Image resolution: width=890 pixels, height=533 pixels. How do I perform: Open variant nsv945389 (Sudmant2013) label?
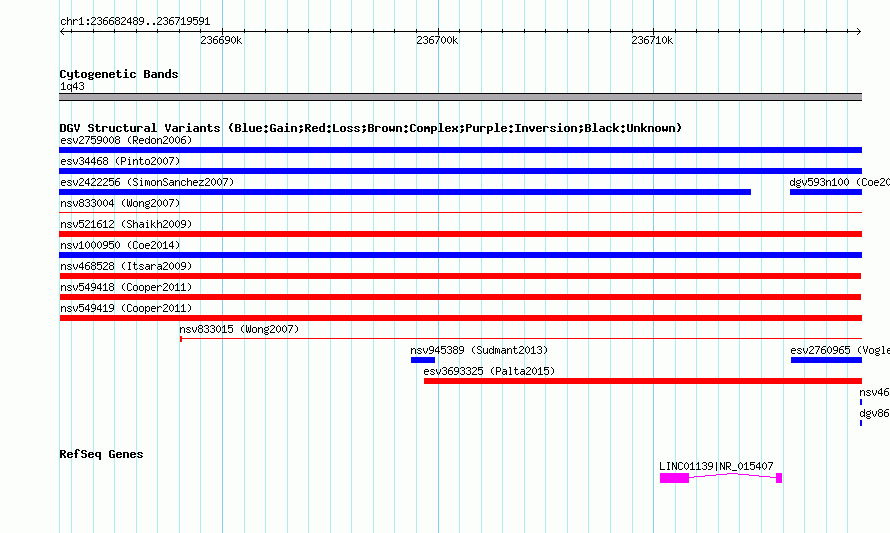479,350
